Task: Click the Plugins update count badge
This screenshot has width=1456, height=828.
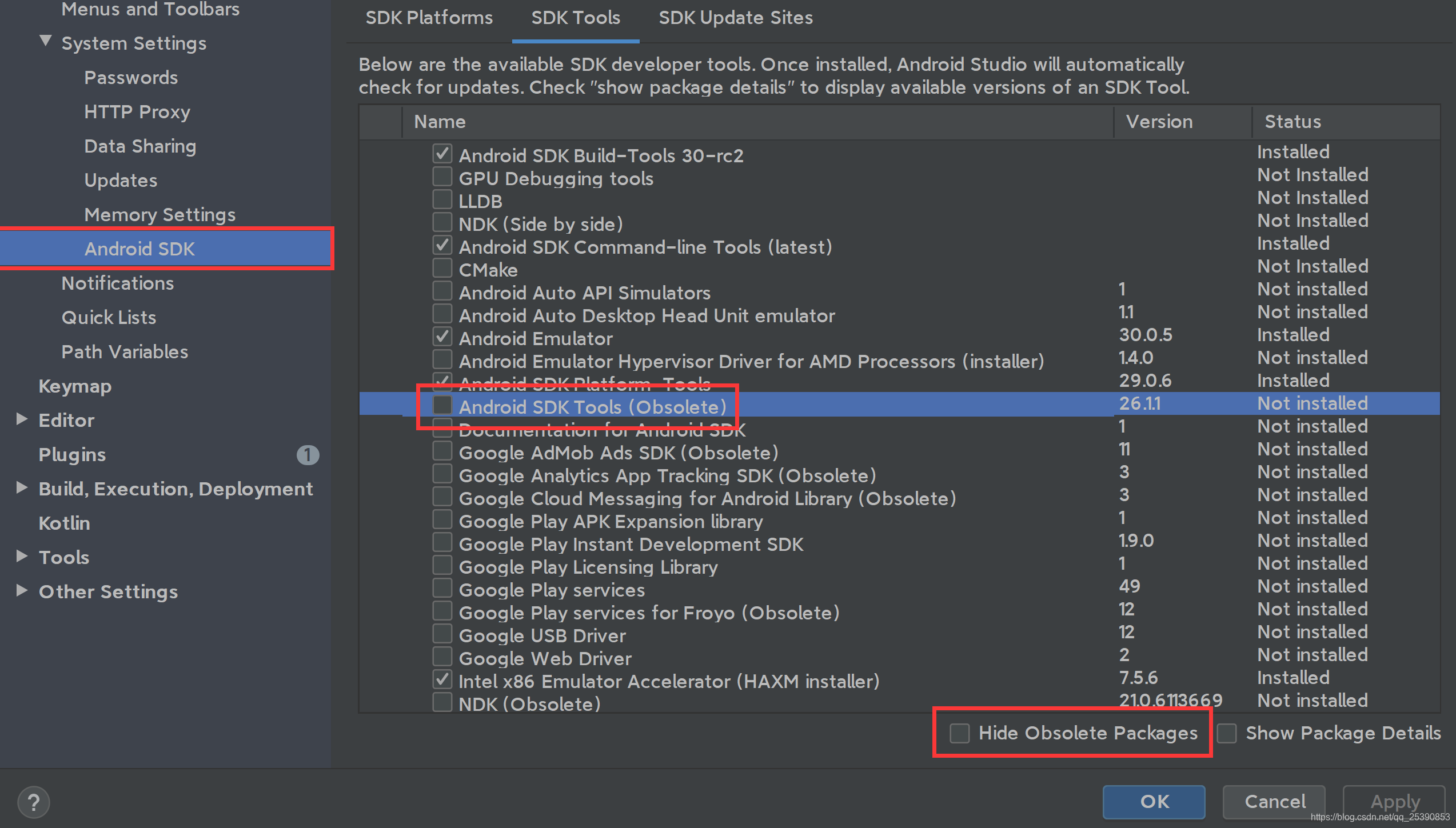Action: 308,455
